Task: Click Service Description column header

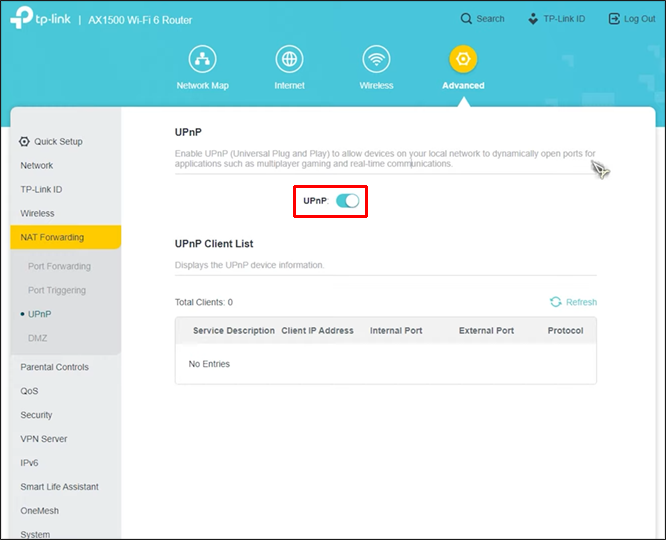Action: click(234, 331)
